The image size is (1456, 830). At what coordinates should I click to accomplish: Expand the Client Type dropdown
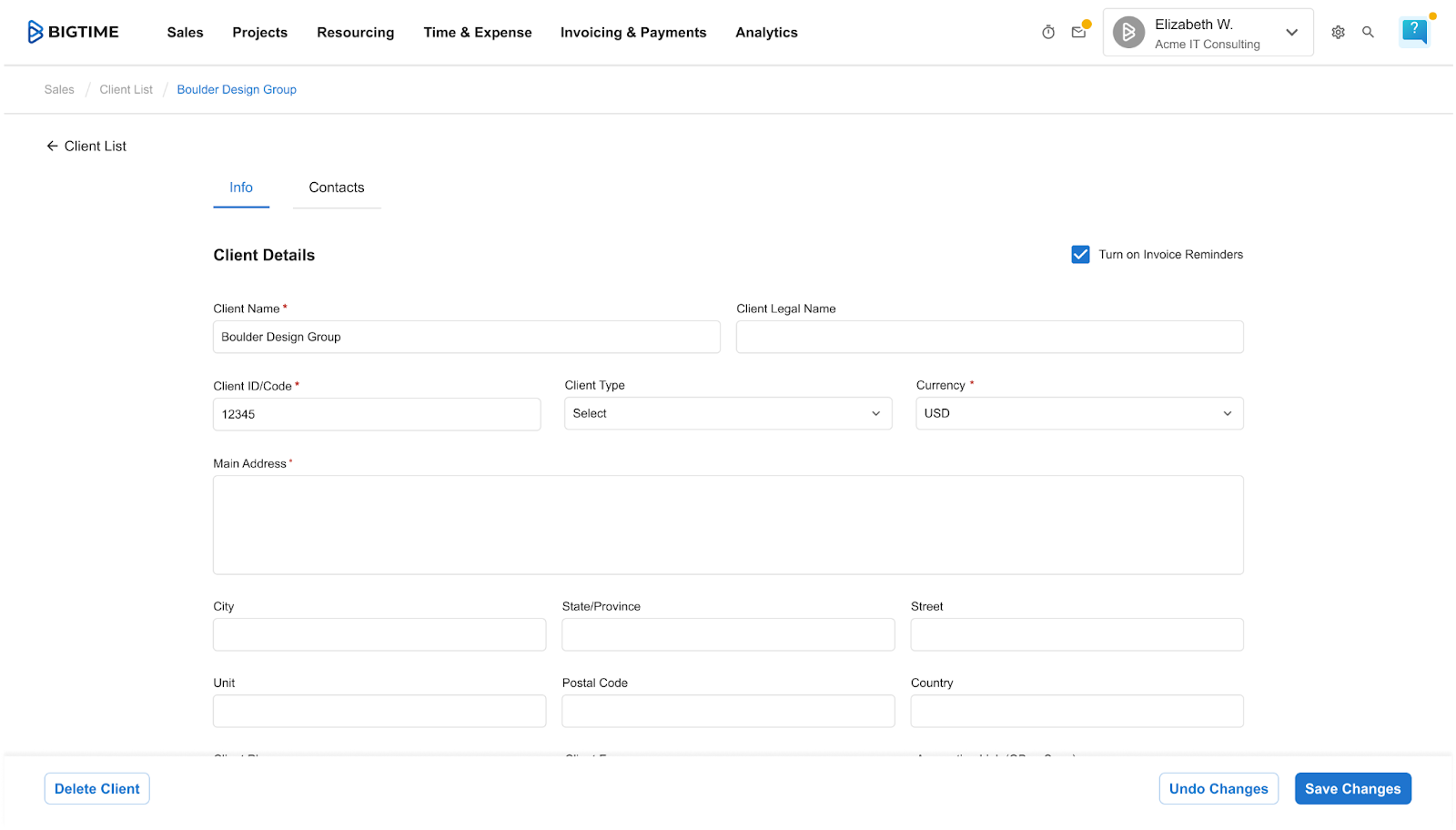tap(727, 414)
